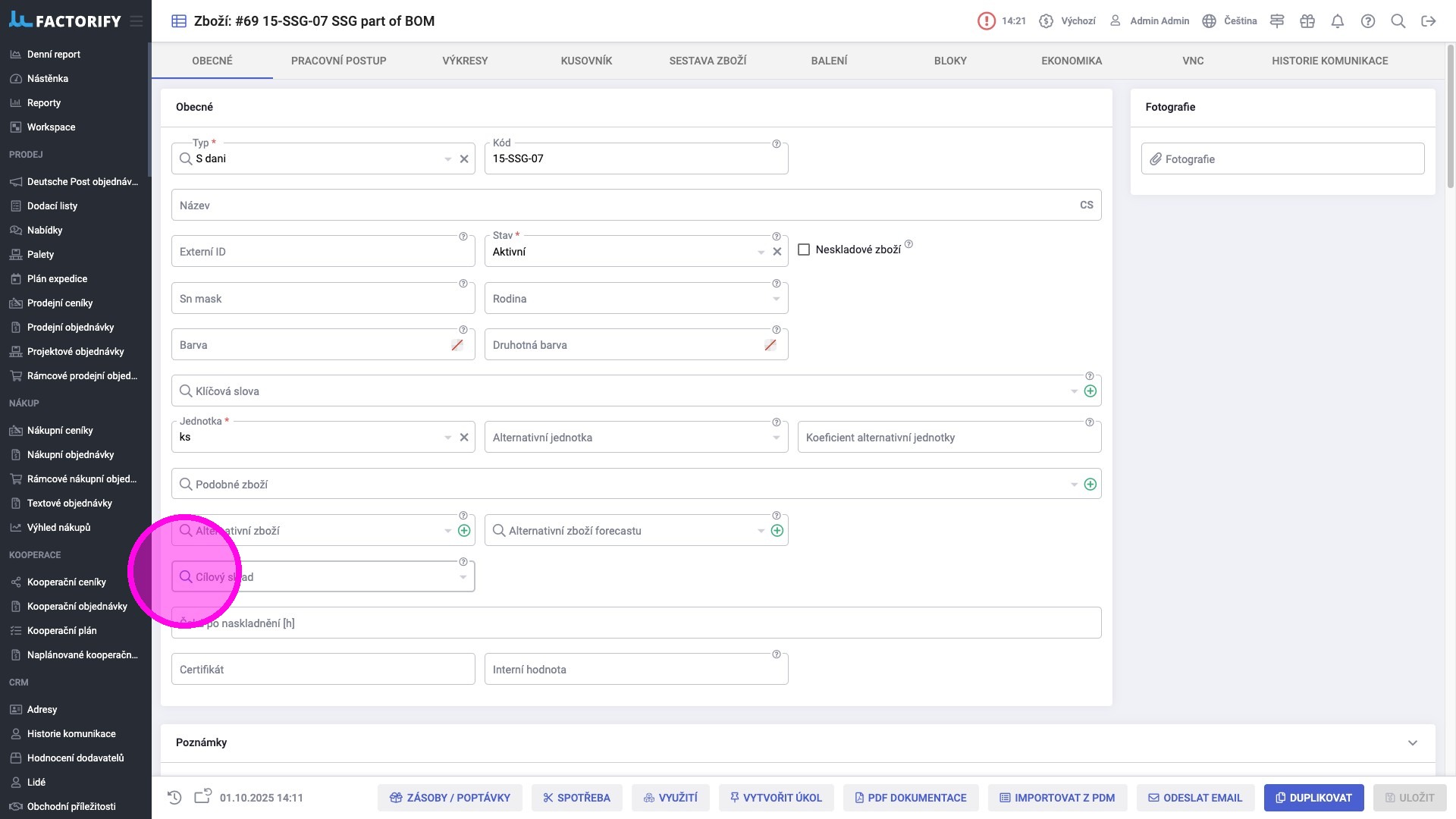Viewport: 1456px width, 819px height.
Task: Click the history clock icon in footer
Action: click(x=174, y=797)
